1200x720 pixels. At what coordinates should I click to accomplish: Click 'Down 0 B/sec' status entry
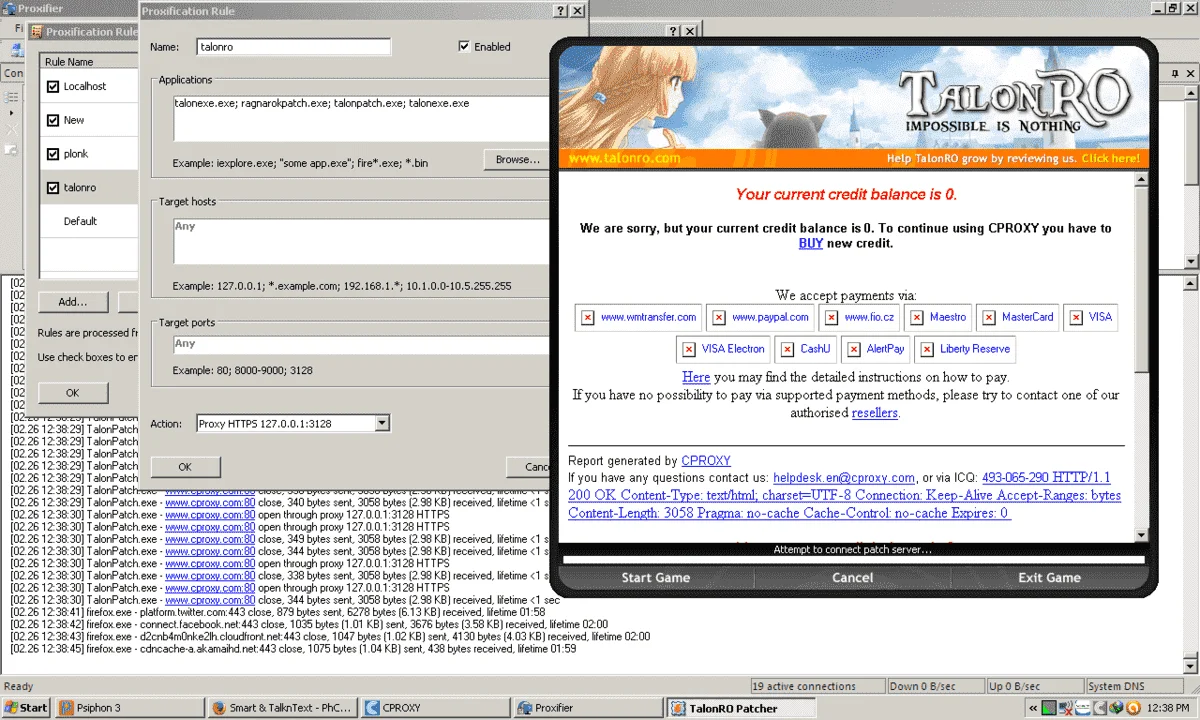[934, 686]
